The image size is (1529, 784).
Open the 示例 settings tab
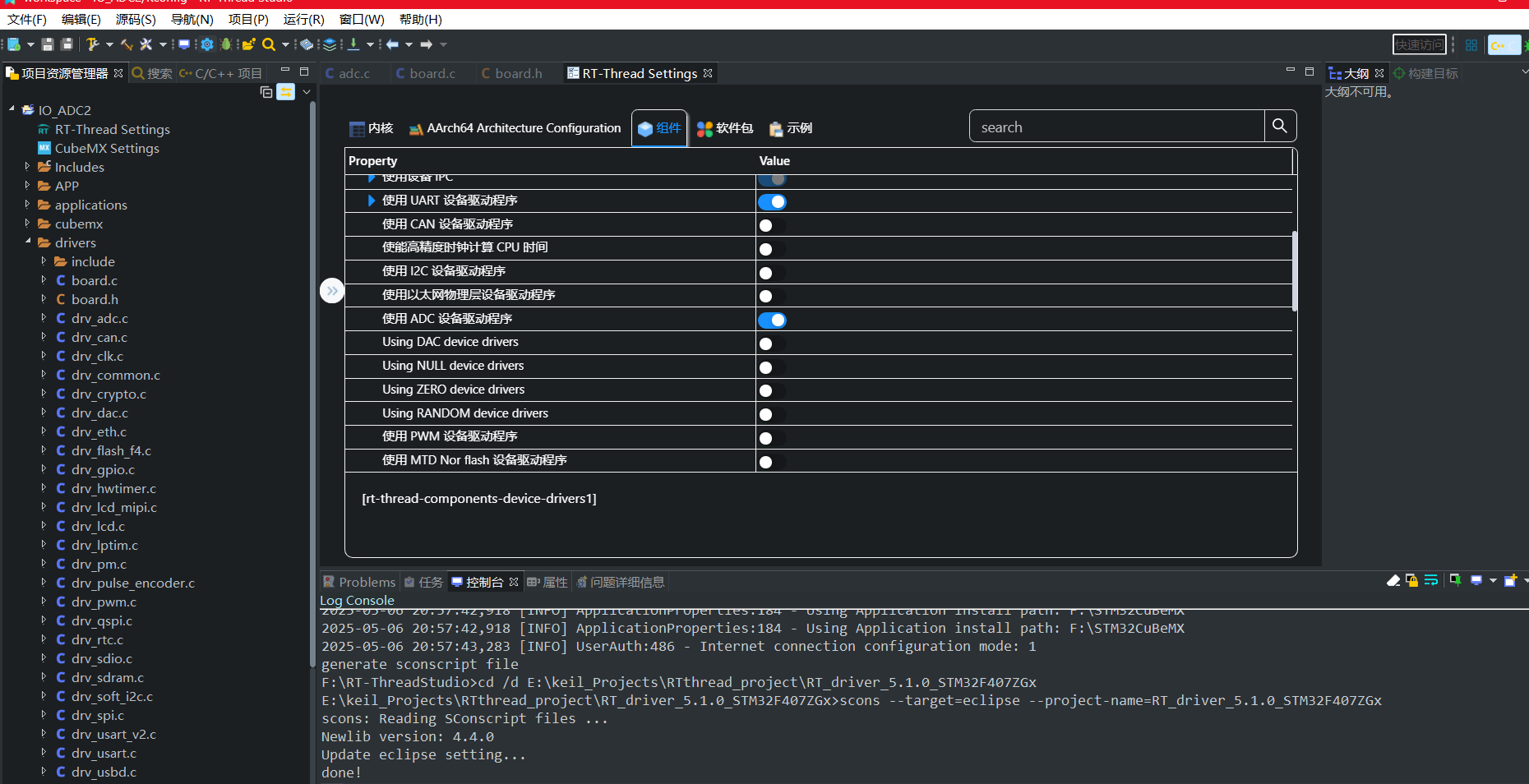tap(791, 128)
